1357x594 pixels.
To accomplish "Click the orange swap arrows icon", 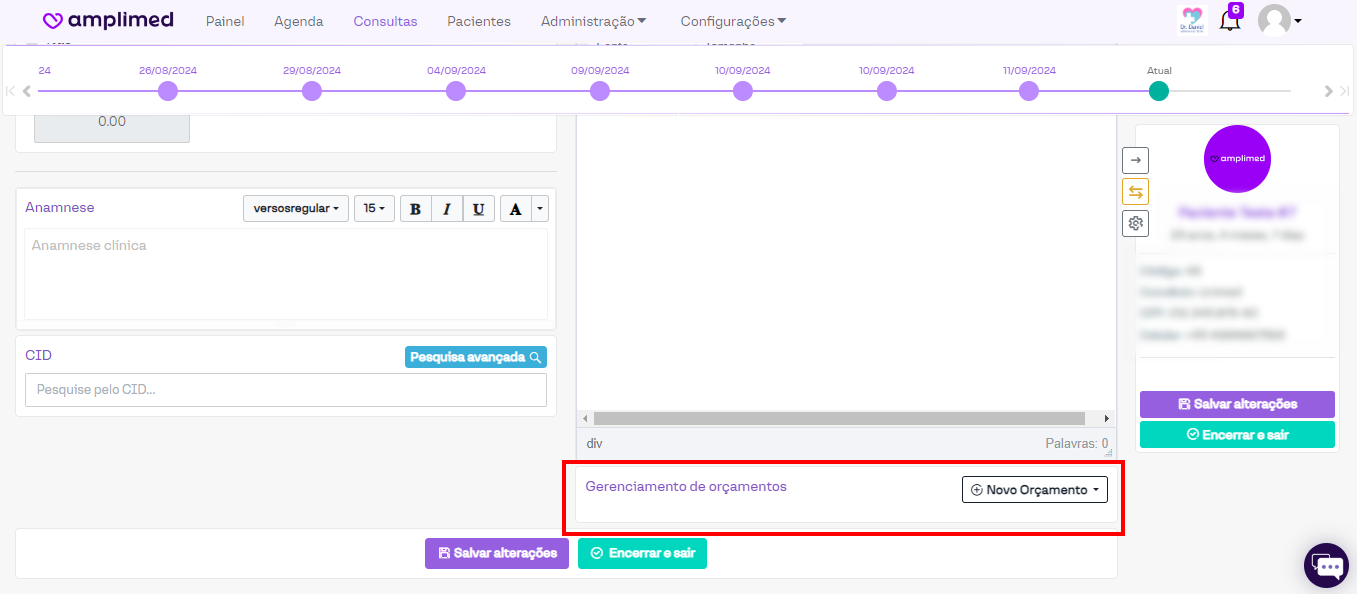I will [1135, 192].
